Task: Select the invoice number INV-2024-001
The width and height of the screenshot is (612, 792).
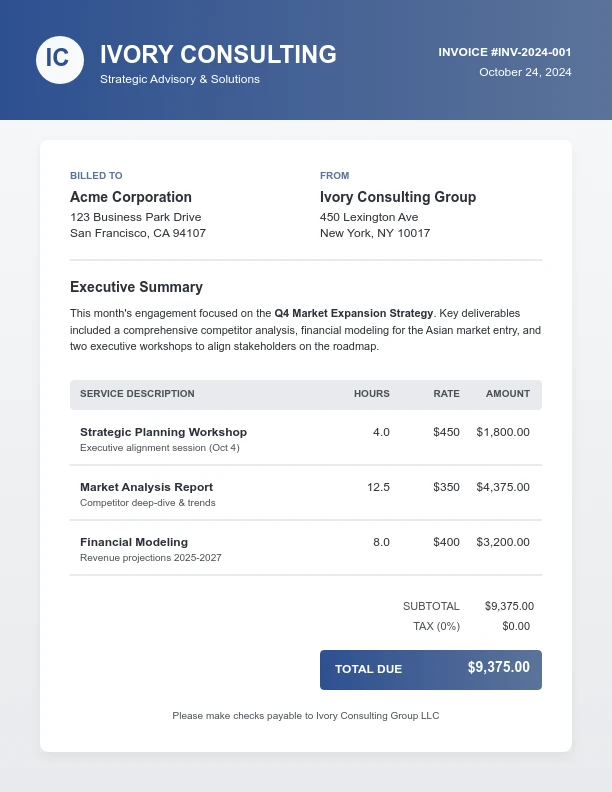Action: [505, 52]
